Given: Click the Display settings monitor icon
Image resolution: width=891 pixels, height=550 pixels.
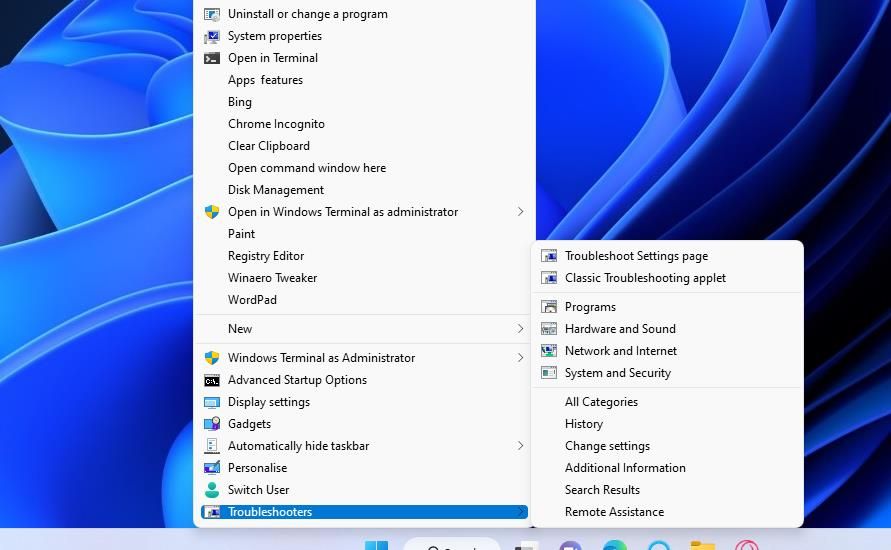Looking at the screenshot, I should (x=212, y=402).
